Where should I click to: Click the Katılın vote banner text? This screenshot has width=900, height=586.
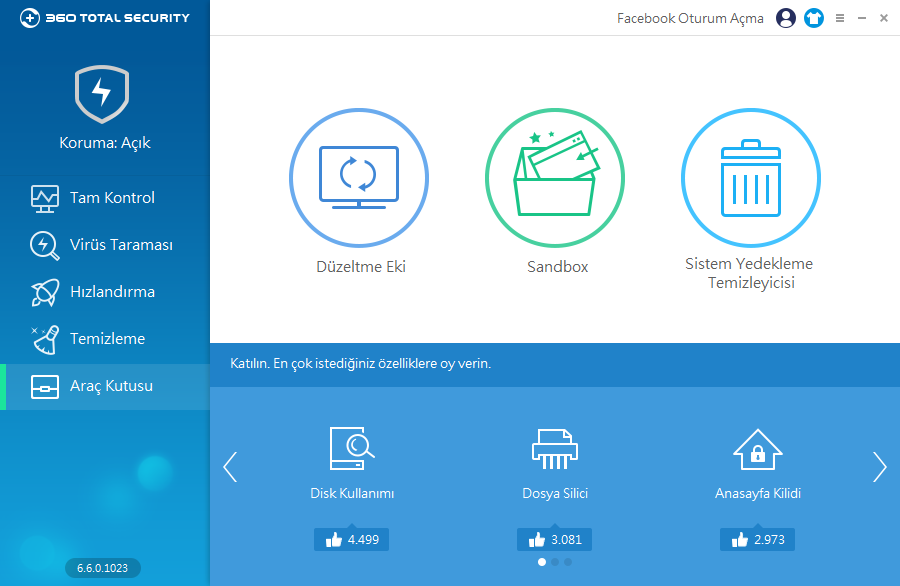pos(360,364)
